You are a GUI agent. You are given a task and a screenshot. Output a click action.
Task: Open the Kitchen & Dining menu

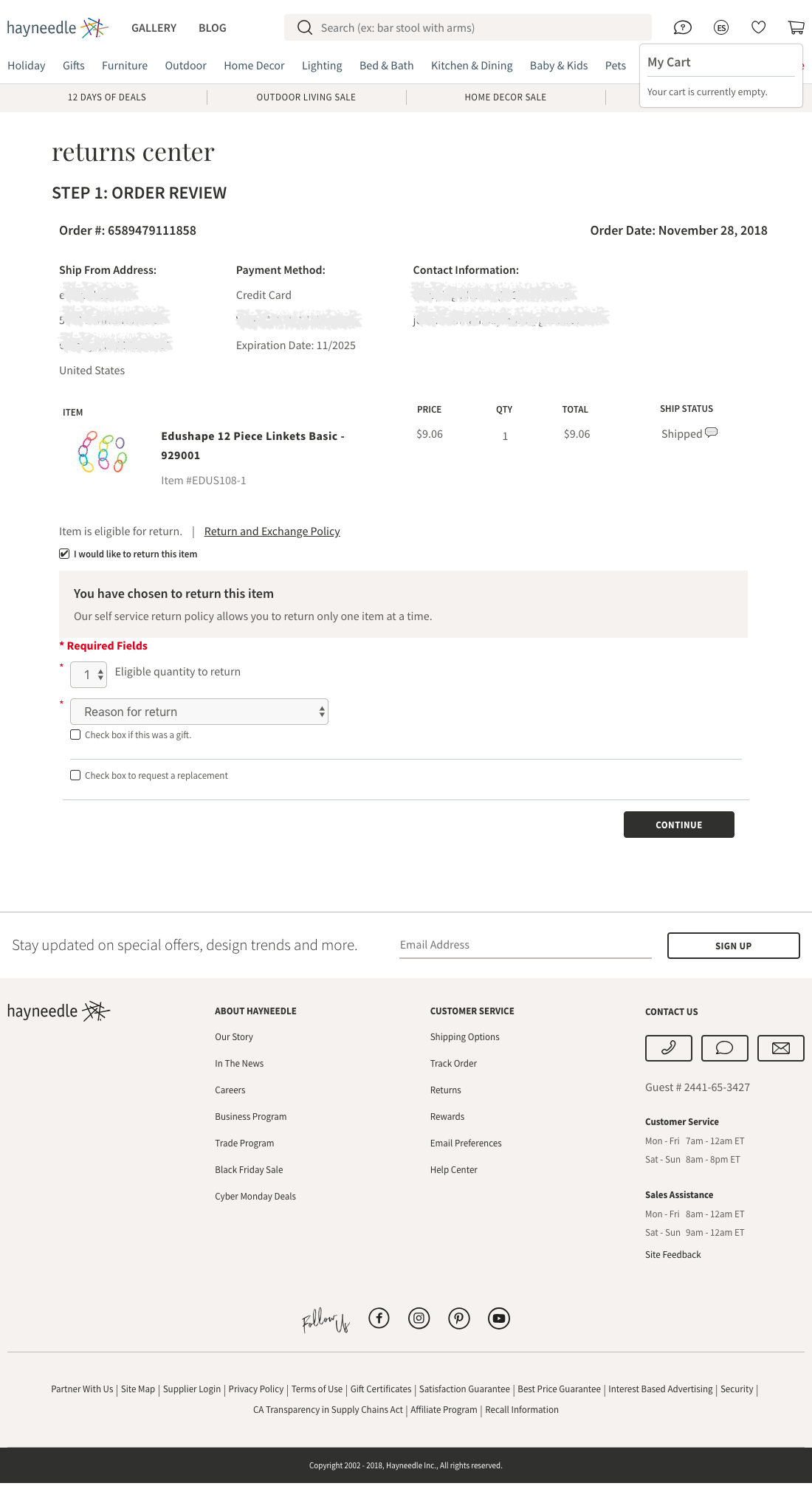tap(472, 65)
